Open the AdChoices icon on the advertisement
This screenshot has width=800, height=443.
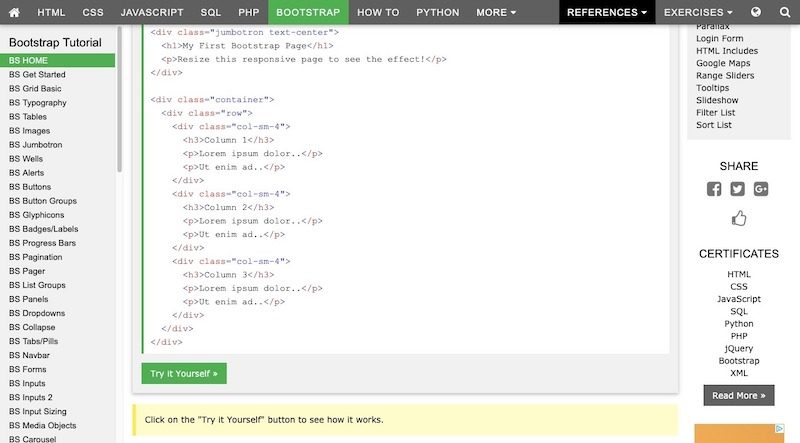(x=780, y=429)
